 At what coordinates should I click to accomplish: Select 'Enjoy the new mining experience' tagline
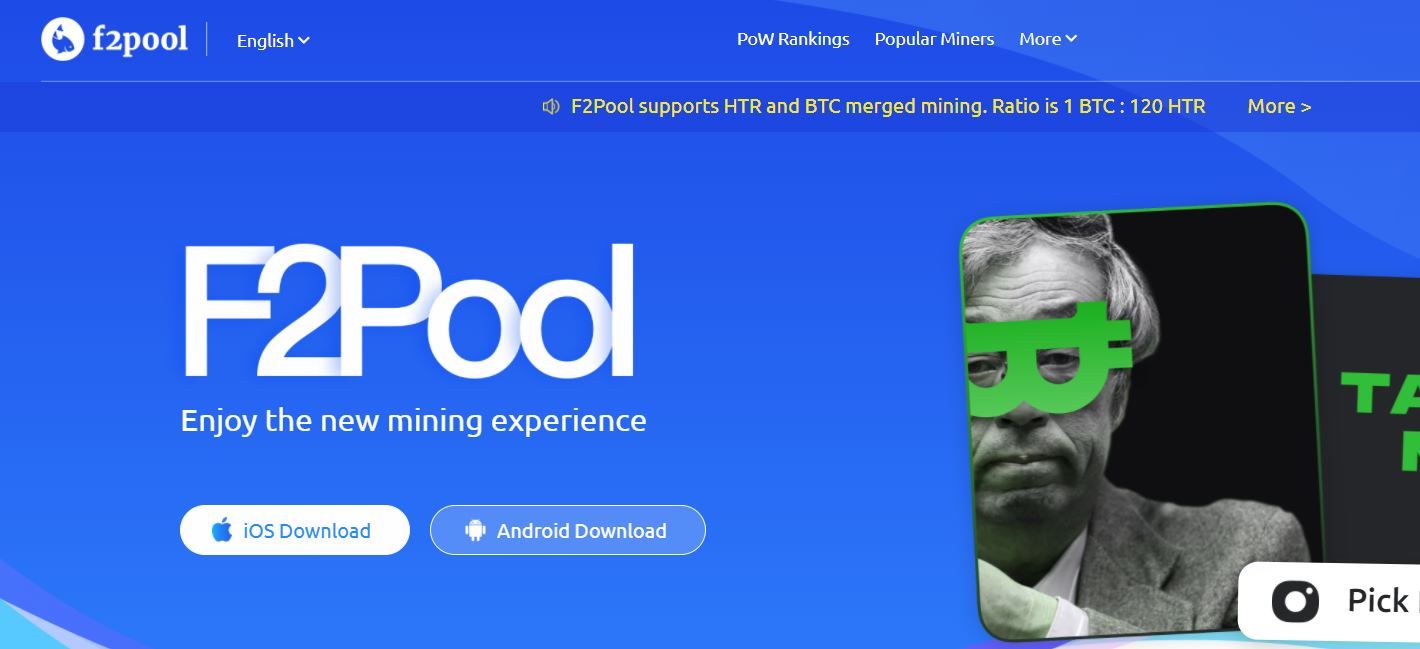(413, 421)
